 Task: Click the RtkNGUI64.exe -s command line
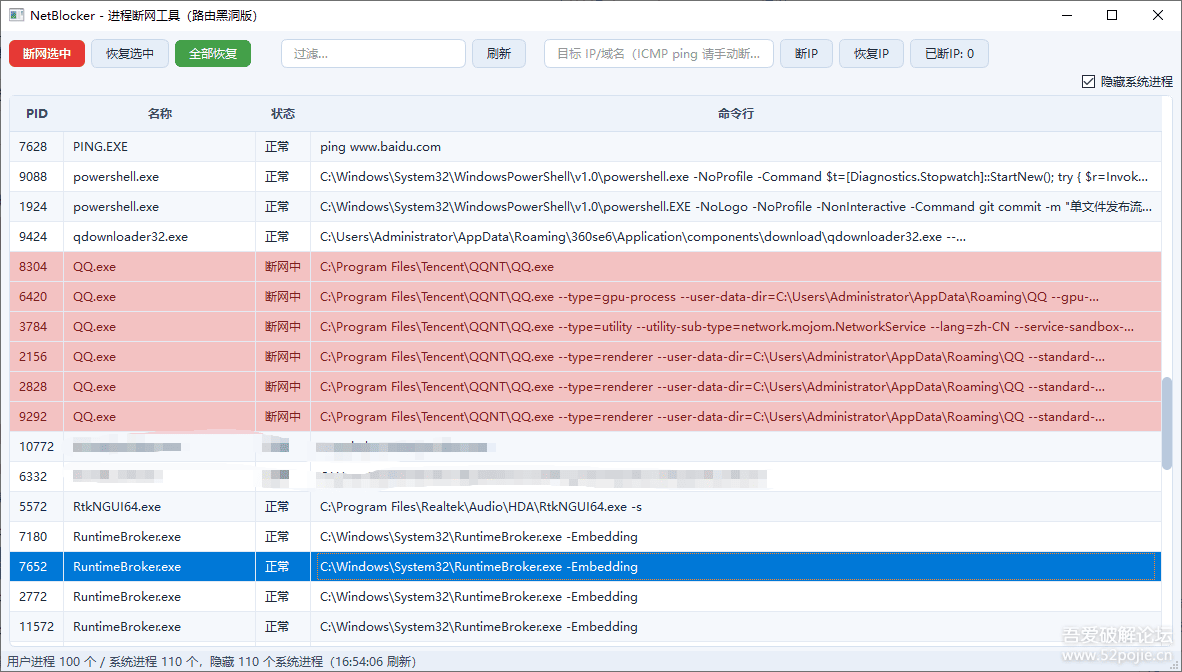tap(481, 507)
